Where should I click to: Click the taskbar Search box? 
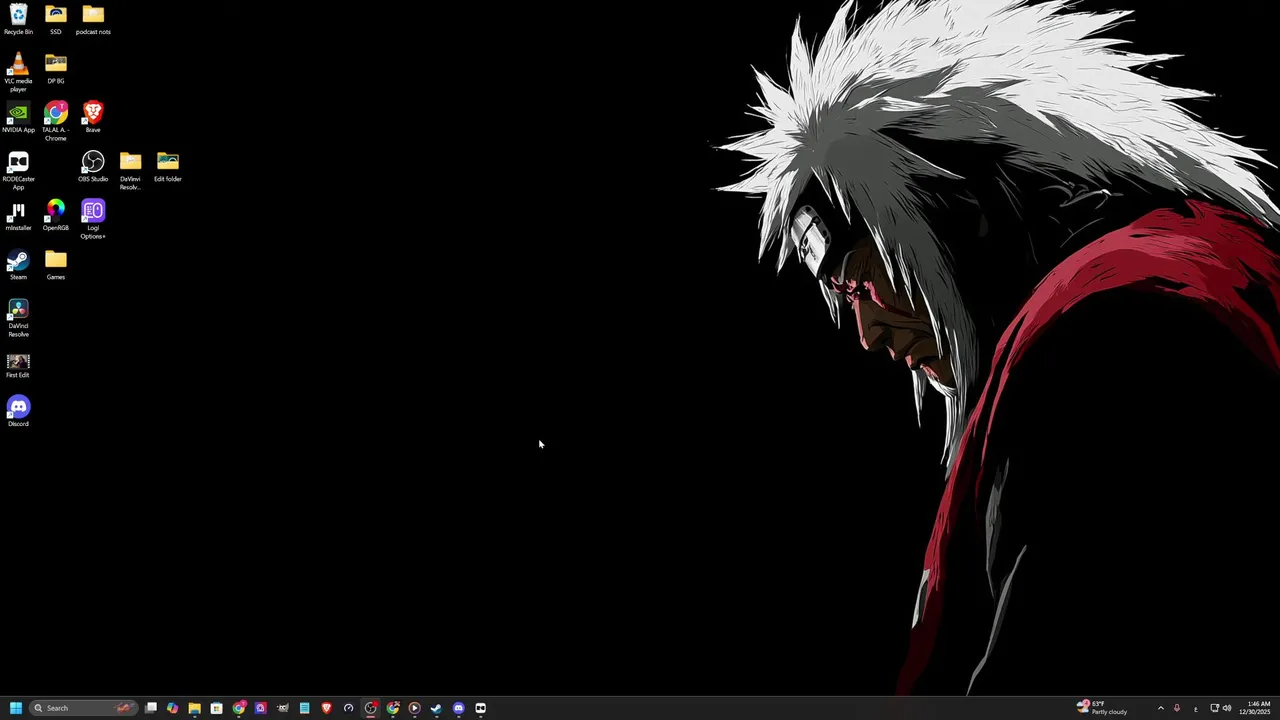[x=84, y=708]
